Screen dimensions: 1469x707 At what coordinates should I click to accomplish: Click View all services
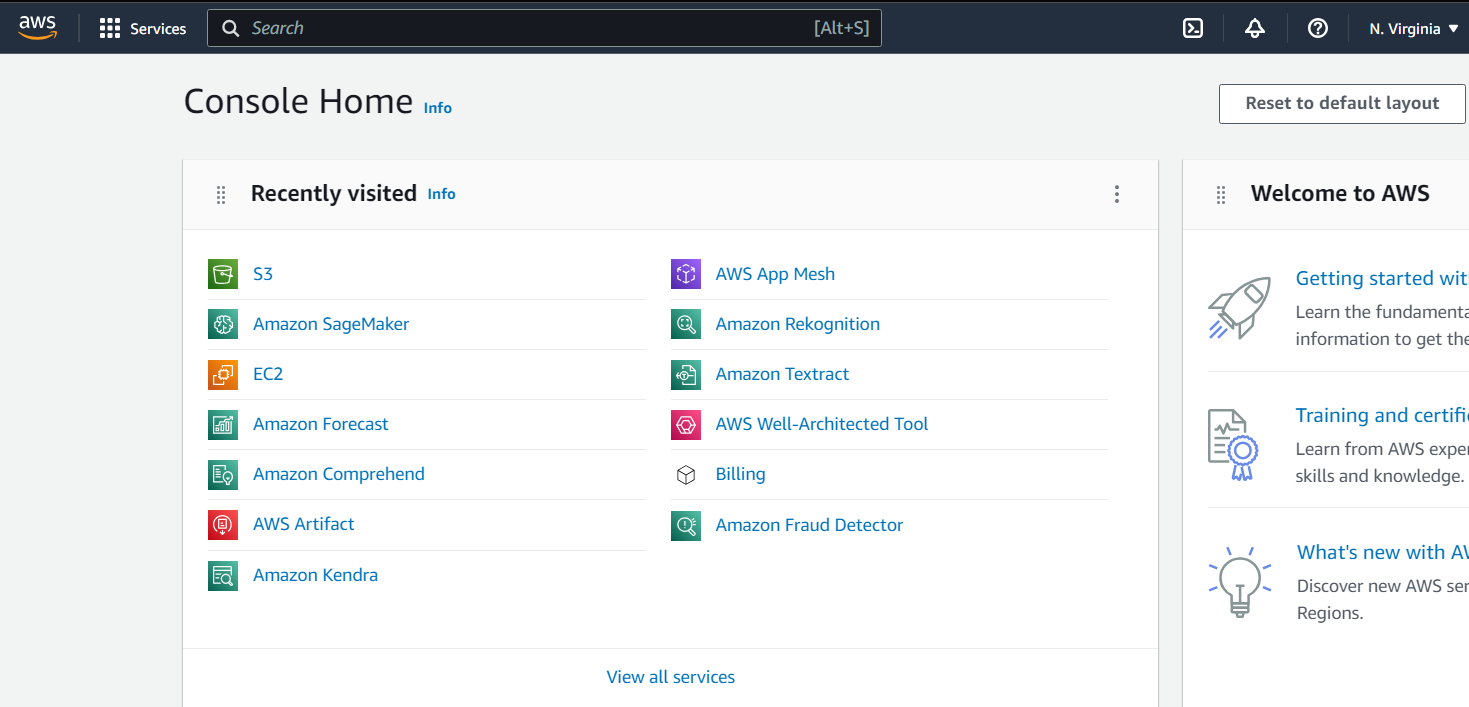(671, 677)
